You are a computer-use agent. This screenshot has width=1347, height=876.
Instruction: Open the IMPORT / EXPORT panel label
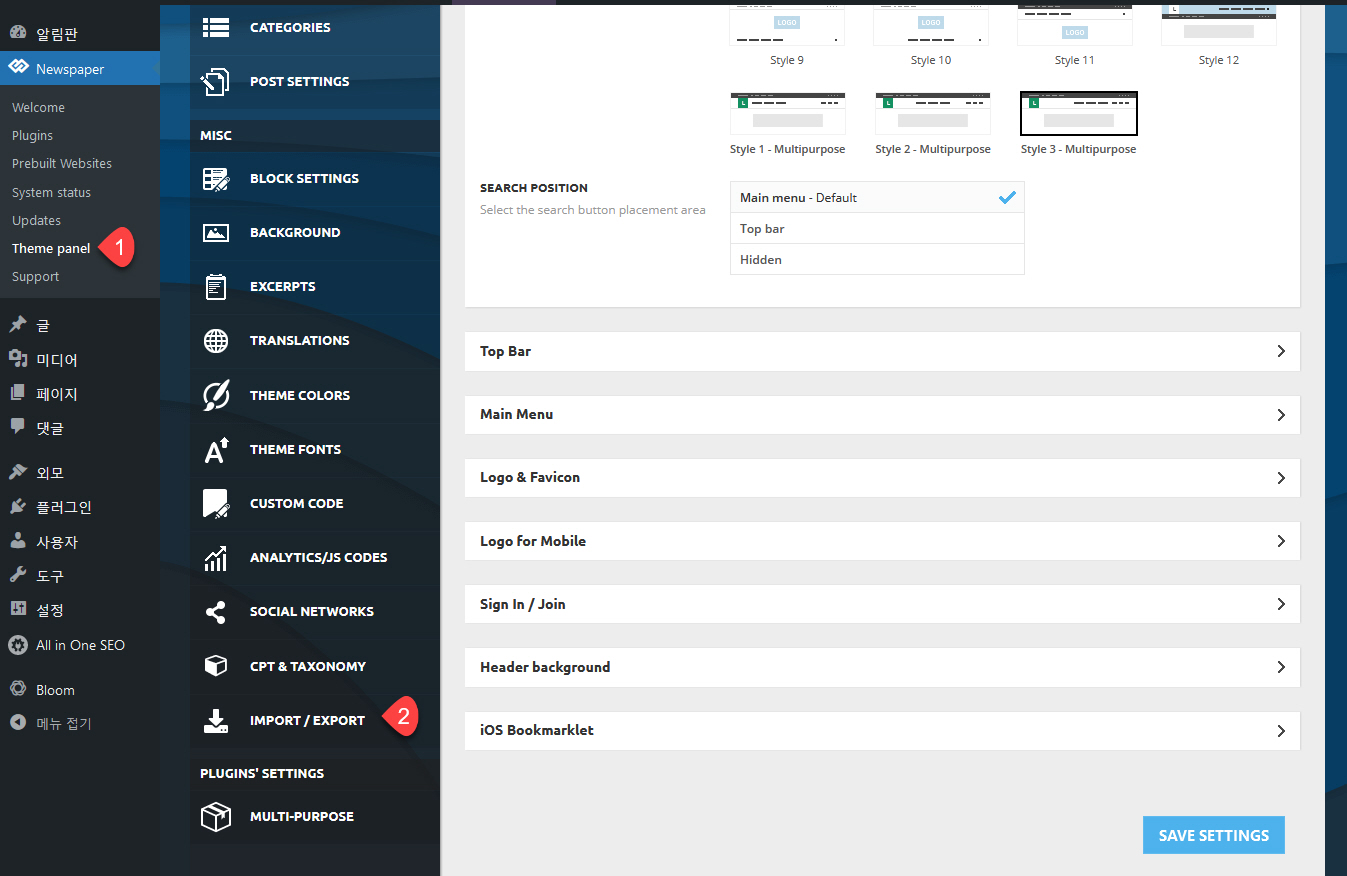click(x=307, y=720)
